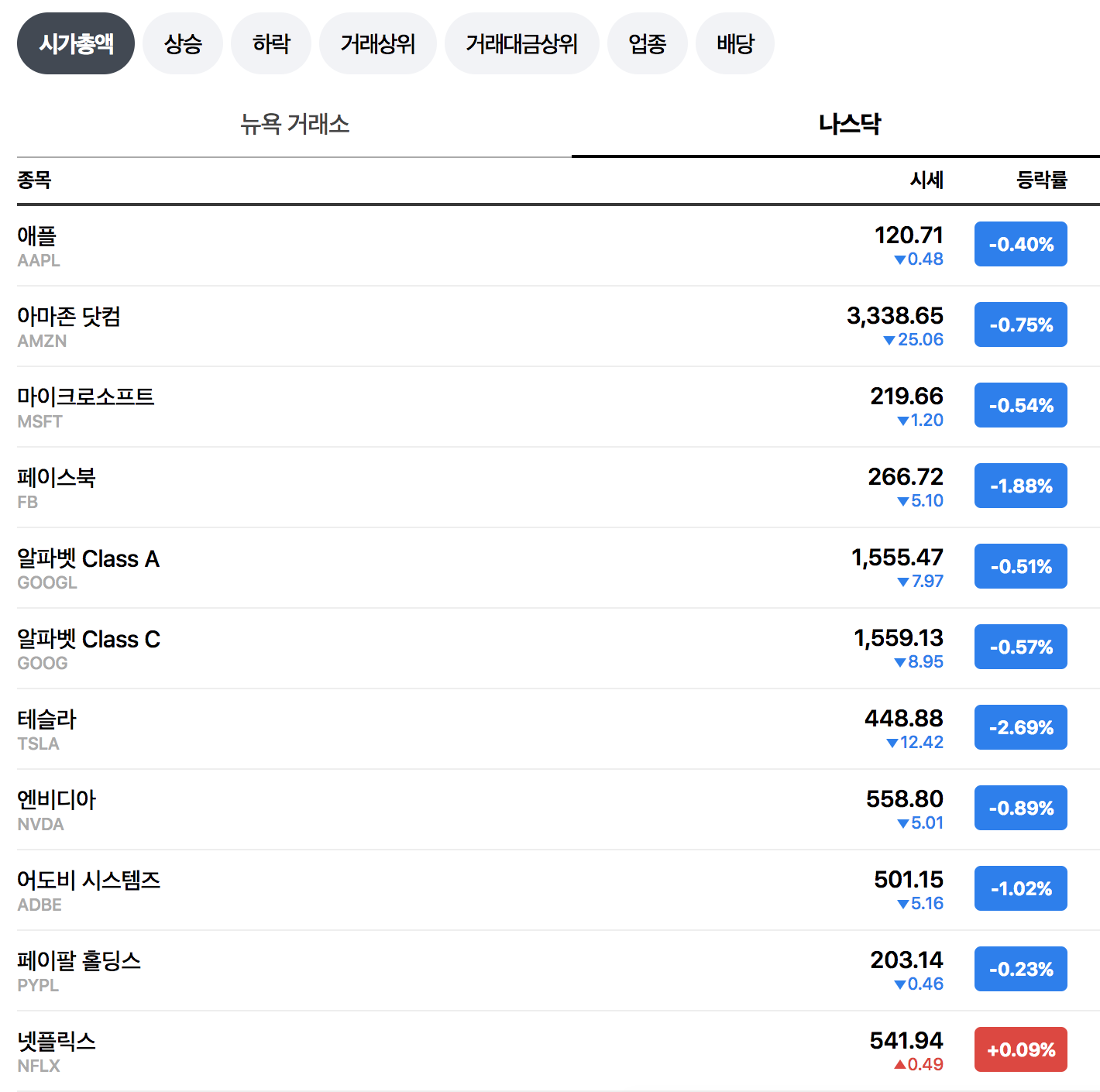Viewport: 1100px width, 1092px height.
Task: Click the -2.69% badge for 테슬라
Action: 1020,727
